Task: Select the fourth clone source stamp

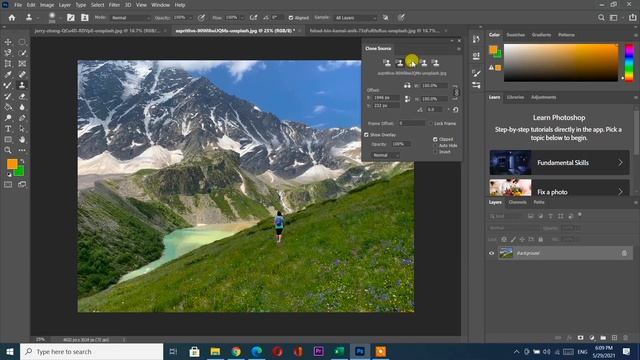Action: (424, 63)
